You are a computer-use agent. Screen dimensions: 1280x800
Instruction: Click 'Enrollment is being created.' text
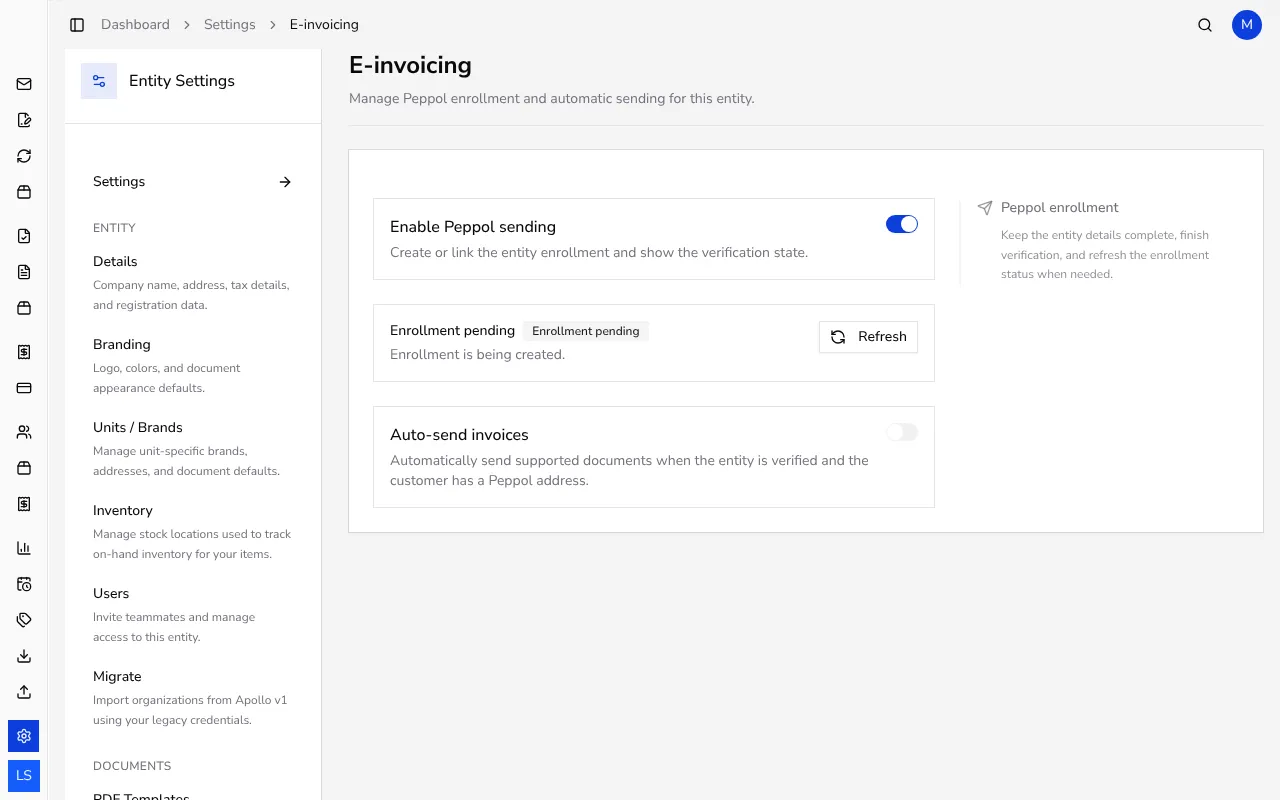pyautogui.click(x=477, y=355)
